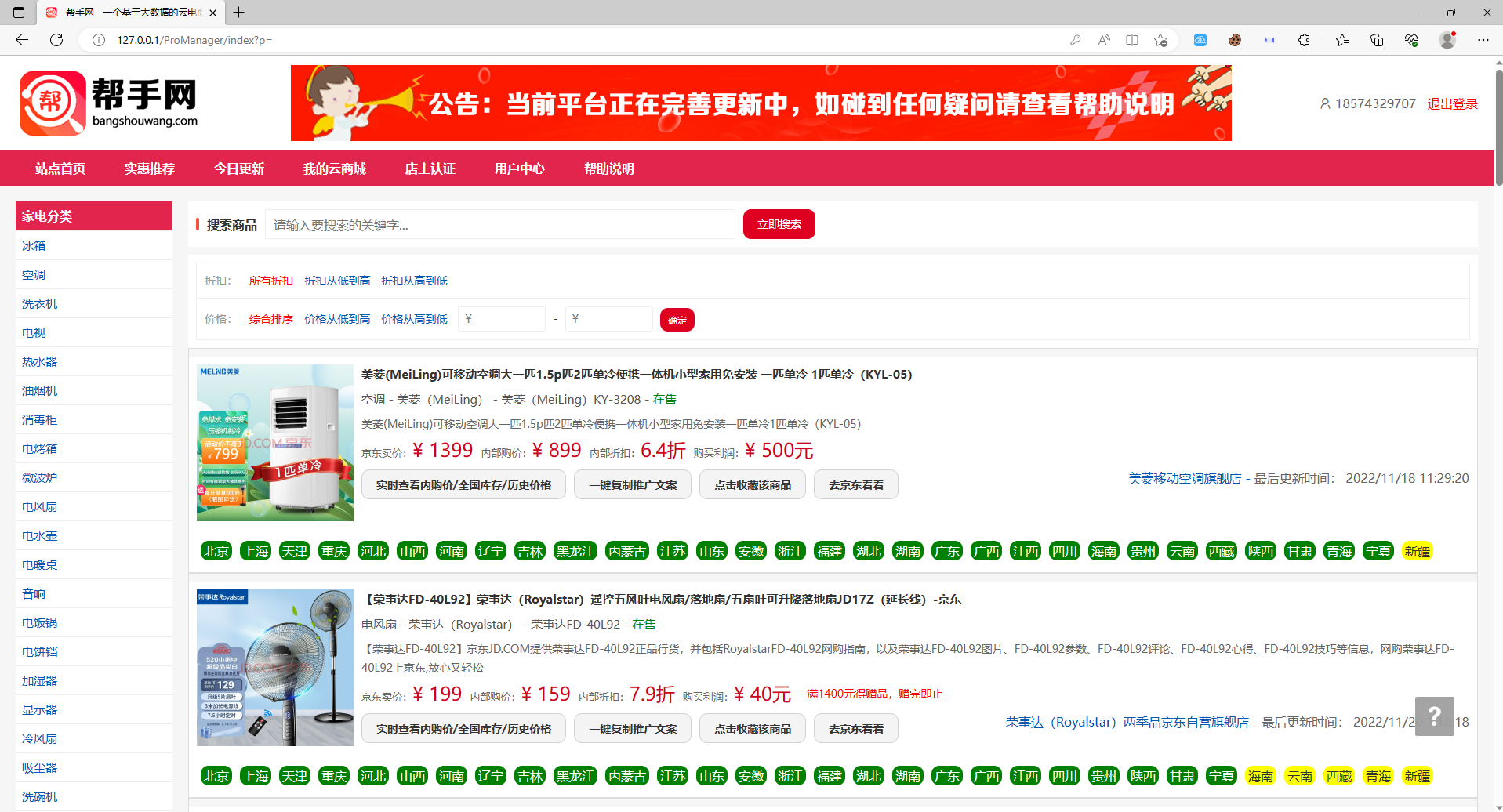Select 综合排序 price sorting
1503x812 pixels.
click(271, 319)
